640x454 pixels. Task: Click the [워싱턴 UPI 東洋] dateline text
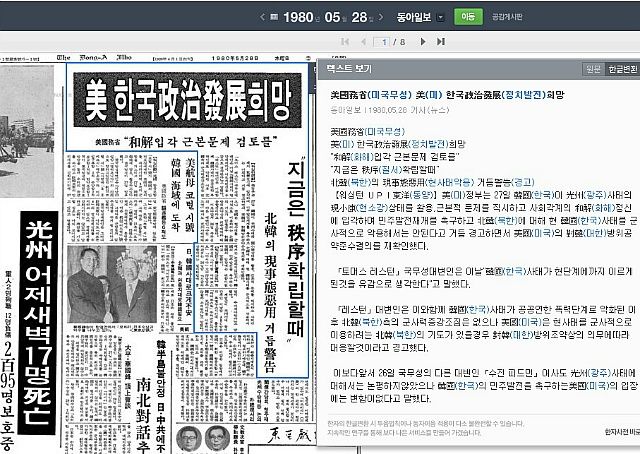pos(386,195)
